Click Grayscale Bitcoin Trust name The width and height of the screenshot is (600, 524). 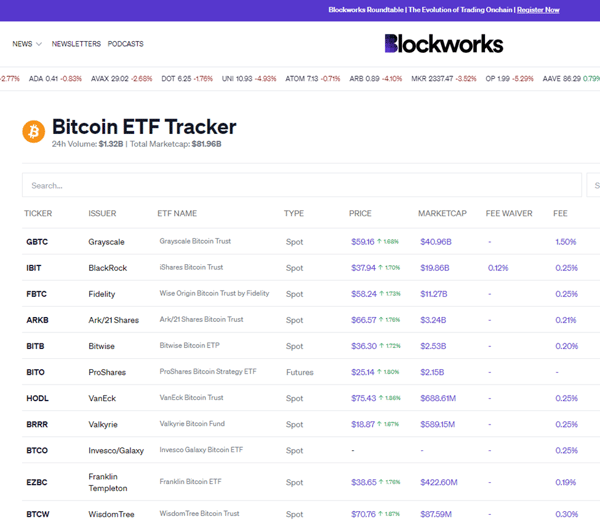(x=195, y=241)
